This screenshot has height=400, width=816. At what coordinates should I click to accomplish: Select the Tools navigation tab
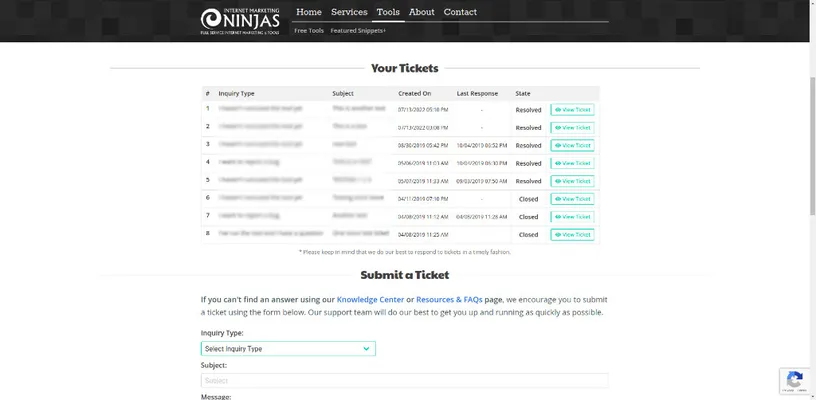click(388, 12)
